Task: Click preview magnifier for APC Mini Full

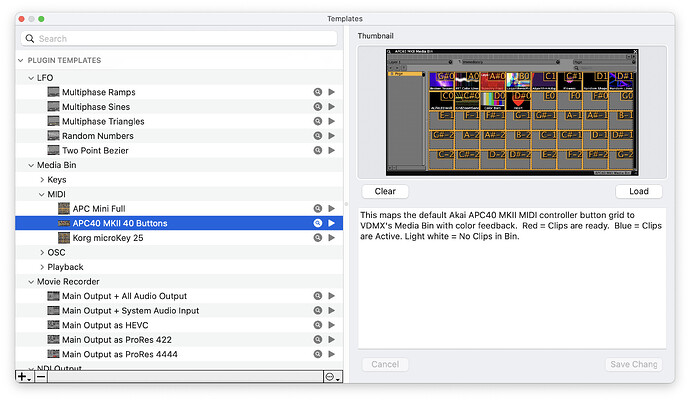Action: tap(318, 208)
